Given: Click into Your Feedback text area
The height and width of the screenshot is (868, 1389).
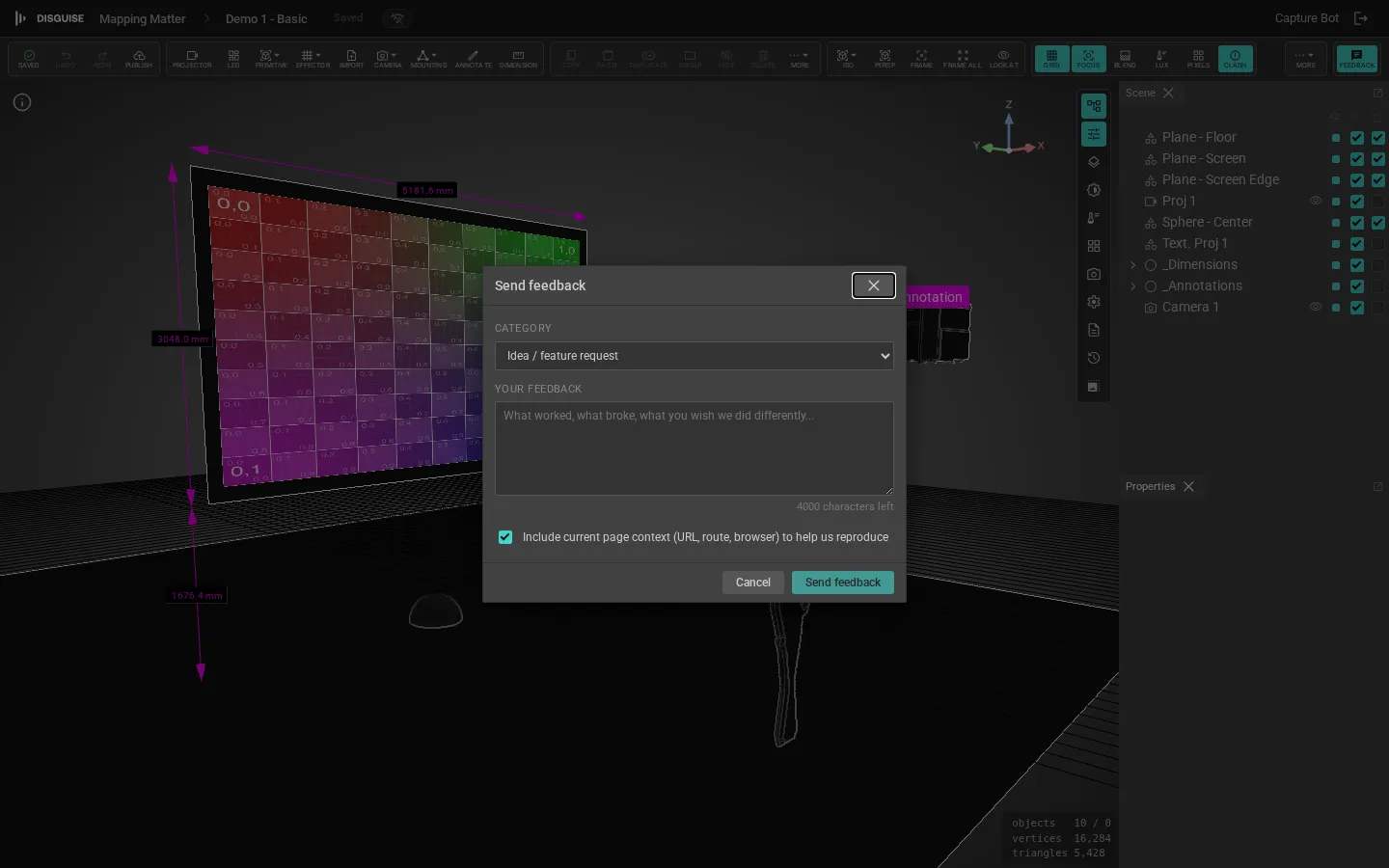Looking at the screenshot, I should pyautogui.click(x=694, y=448).
